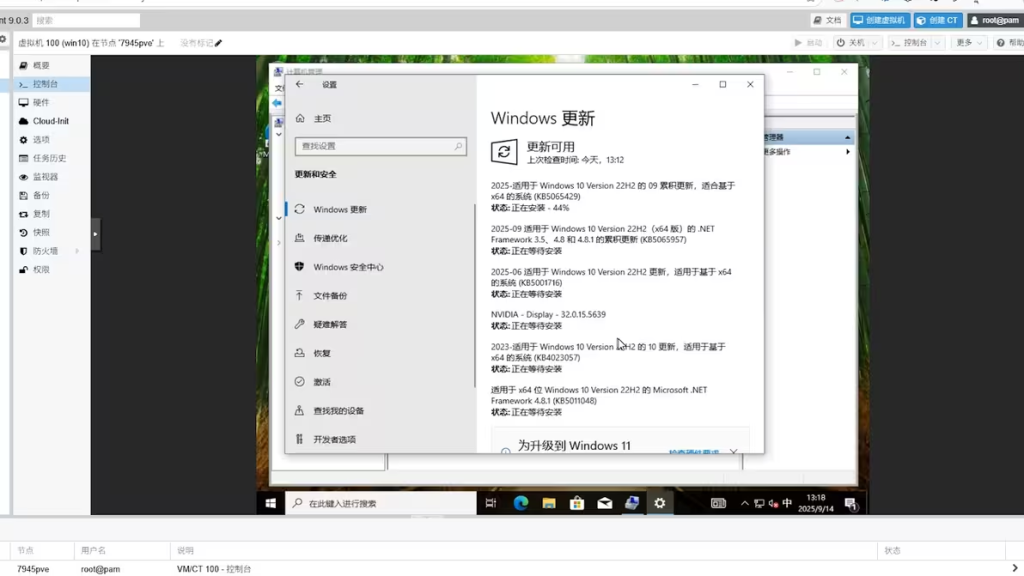Viewport: 1024px width, 576px height.
Task: Click the 创建 CT button
Action: [x=938, y=20]
